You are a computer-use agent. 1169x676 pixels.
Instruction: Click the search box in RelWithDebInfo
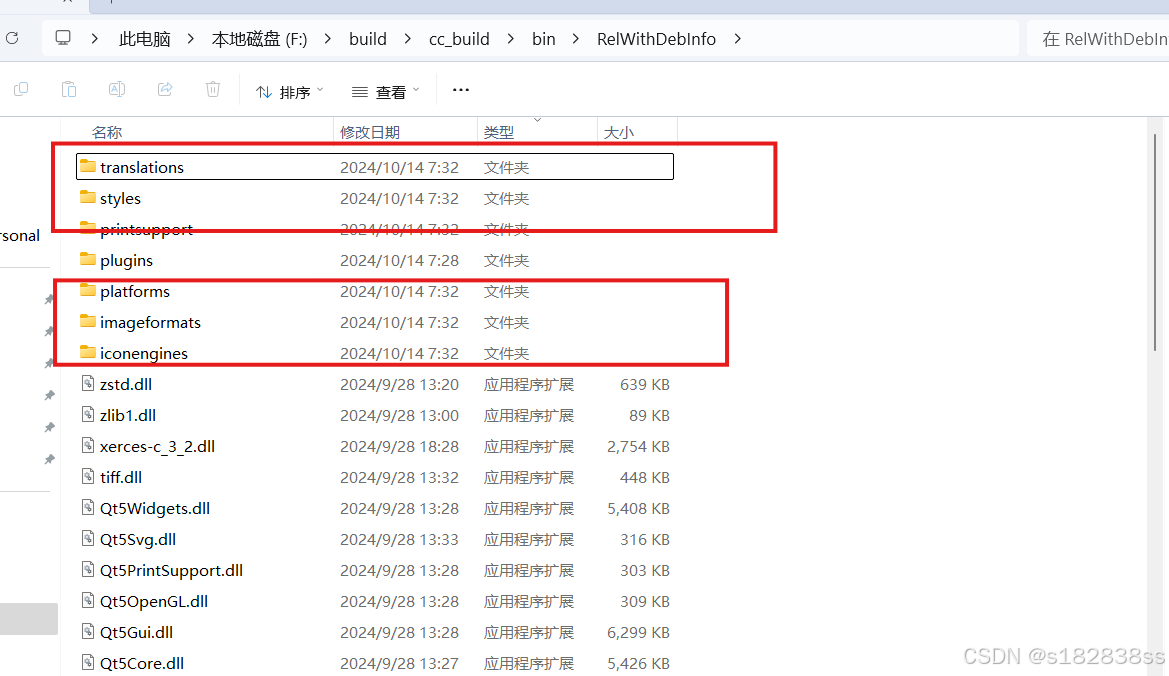point(1100,38)
